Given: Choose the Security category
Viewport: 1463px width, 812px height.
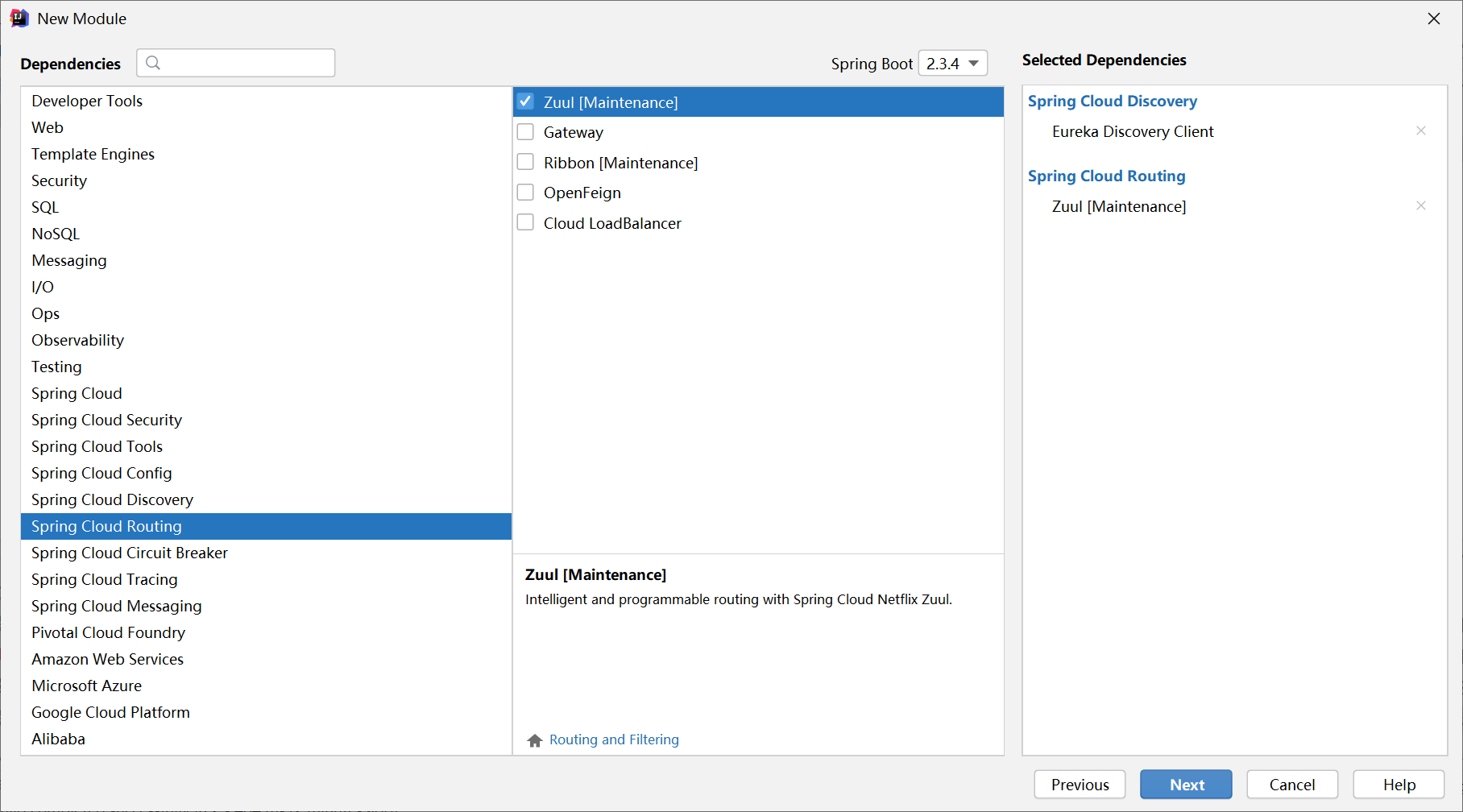Looking at the screenshot, I should pyautogui.click(x=266, y=180).
